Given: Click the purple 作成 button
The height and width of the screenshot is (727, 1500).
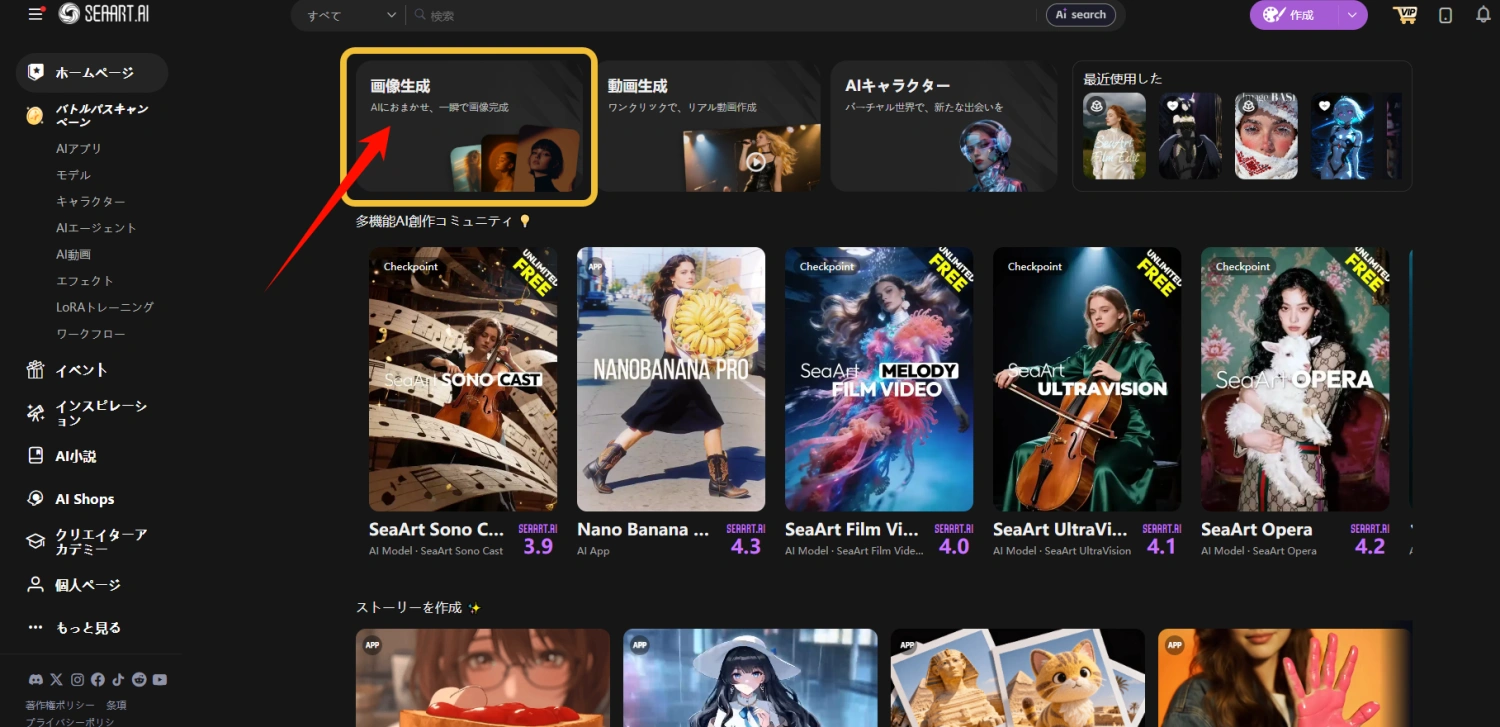Looking at the screenshot, I should [1300, 15].
